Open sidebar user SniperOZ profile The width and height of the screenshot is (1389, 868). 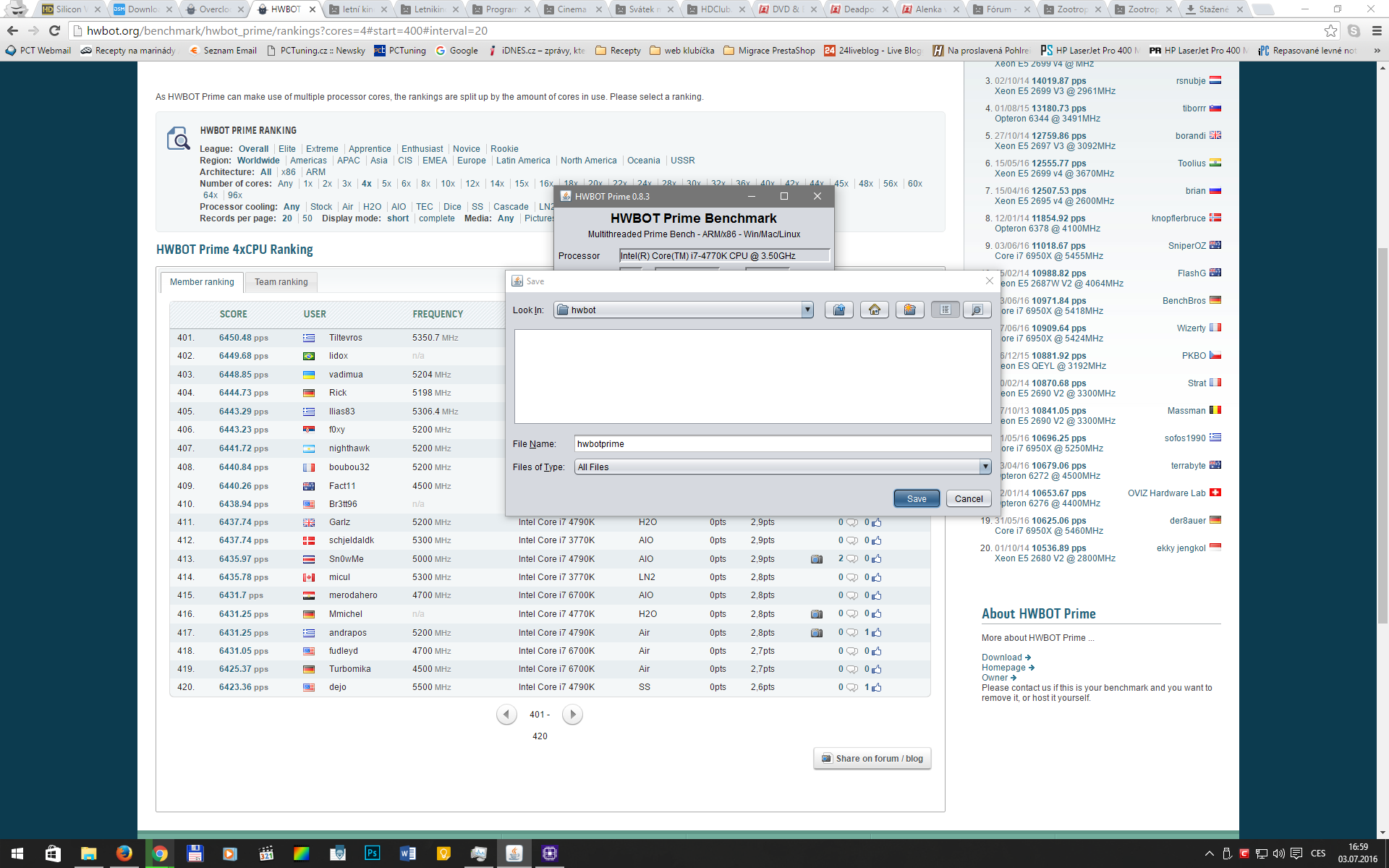click(x=1187, y=246)
